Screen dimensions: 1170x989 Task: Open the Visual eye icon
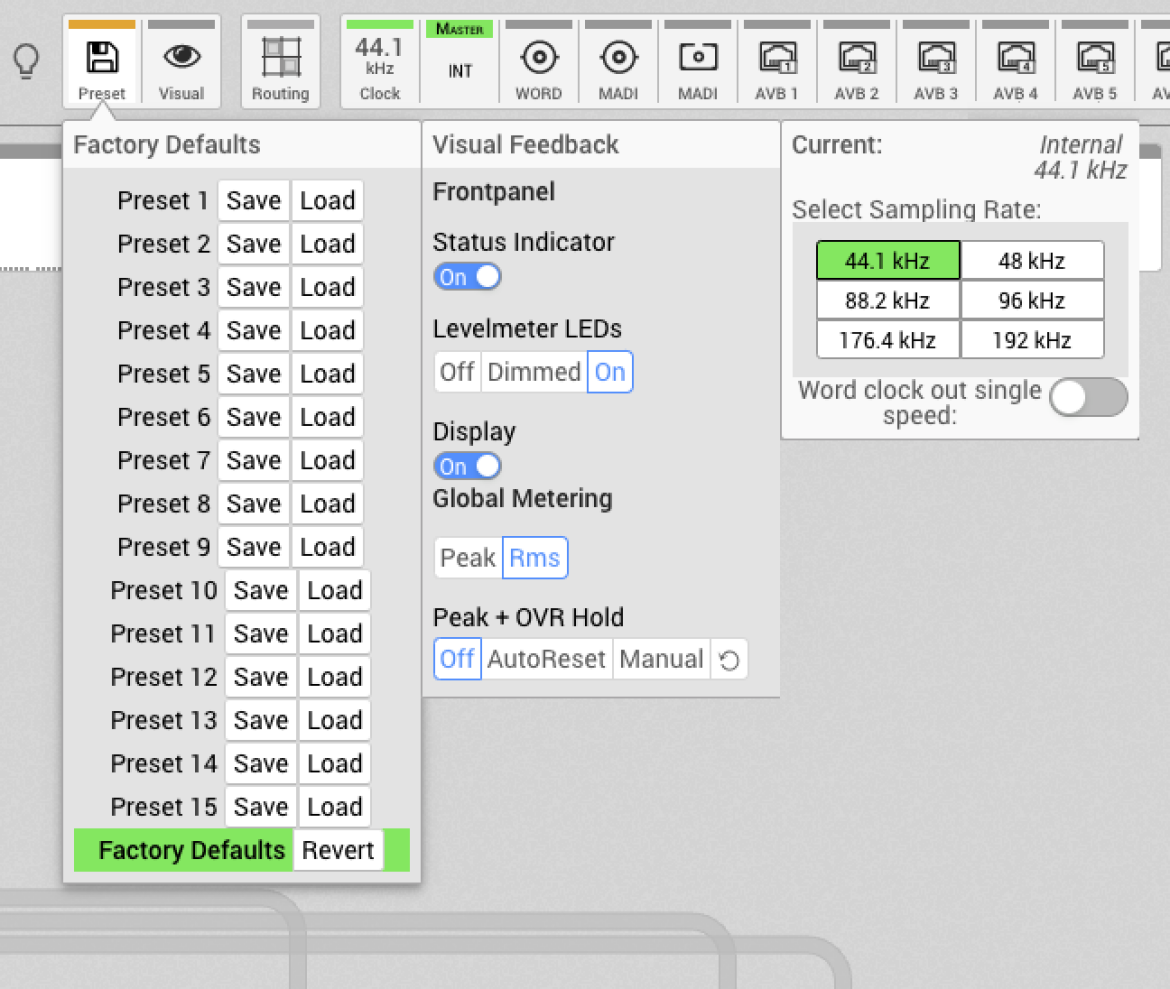pos(181,57)
